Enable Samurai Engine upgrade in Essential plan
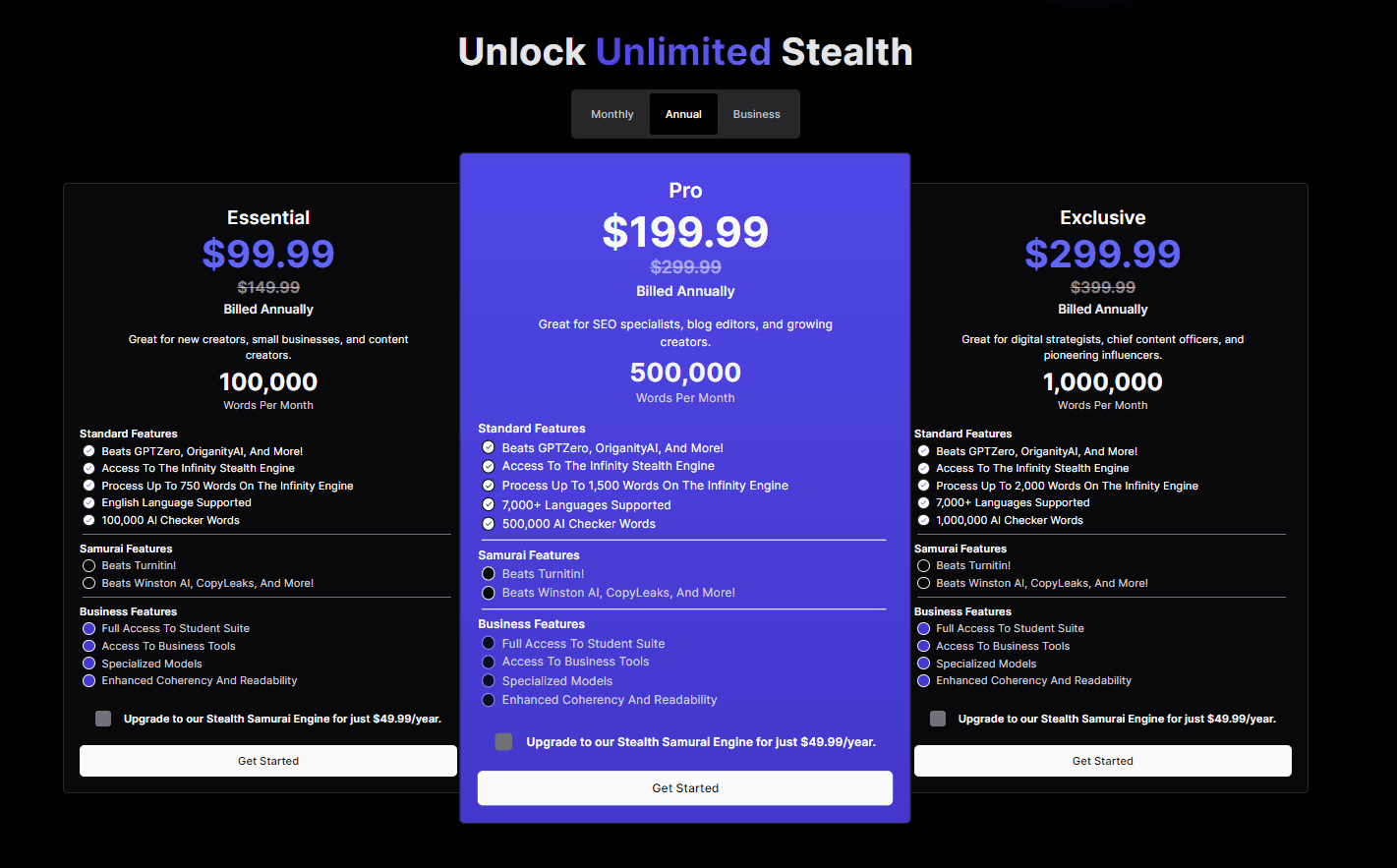1397x868 pixels. pos(103,719)
